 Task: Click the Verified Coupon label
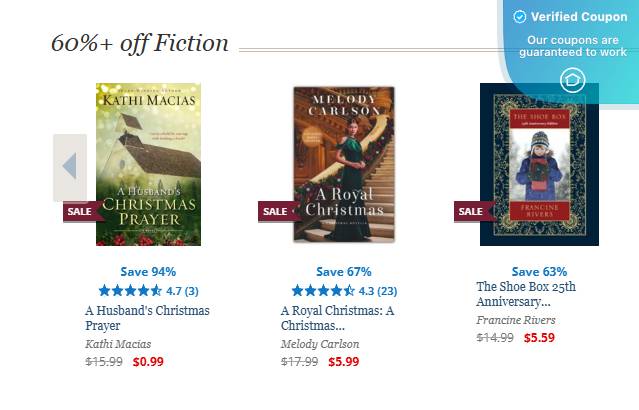[x=579, y=17]
